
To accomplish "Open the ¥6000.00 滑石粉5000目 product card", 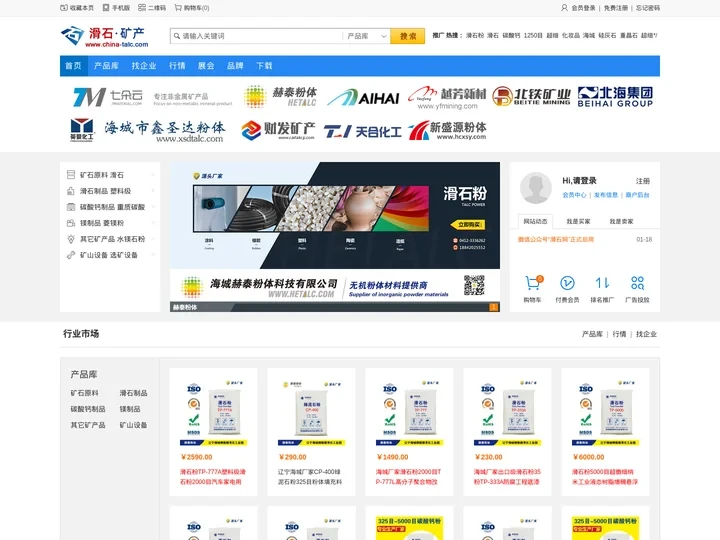I will (605, 432).
